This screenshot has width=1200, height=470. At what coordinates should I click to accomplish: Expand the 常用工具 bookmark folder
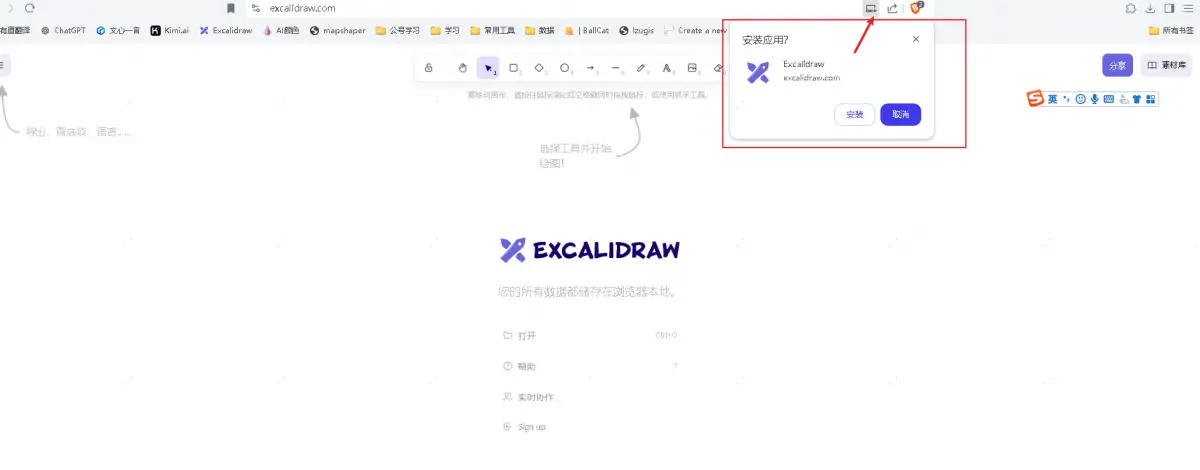(x=492, y=30)
